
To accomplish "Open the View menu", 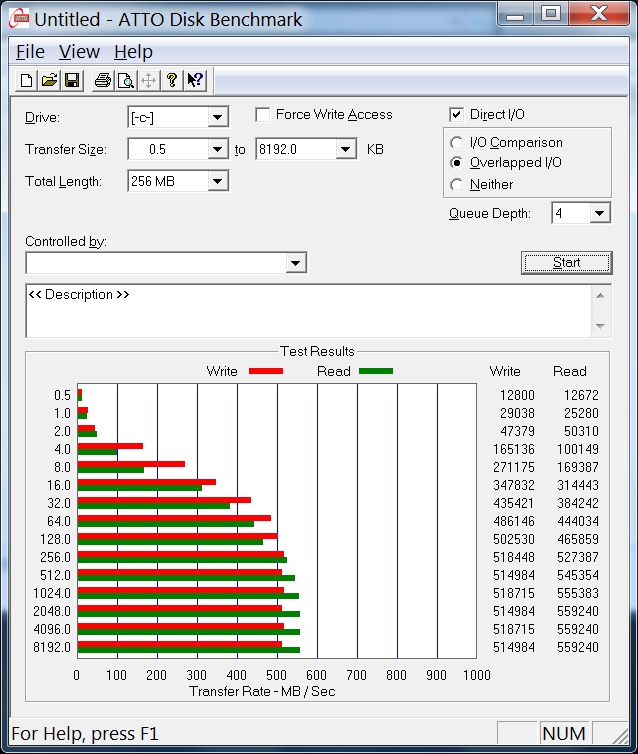I will coord(79,51).
